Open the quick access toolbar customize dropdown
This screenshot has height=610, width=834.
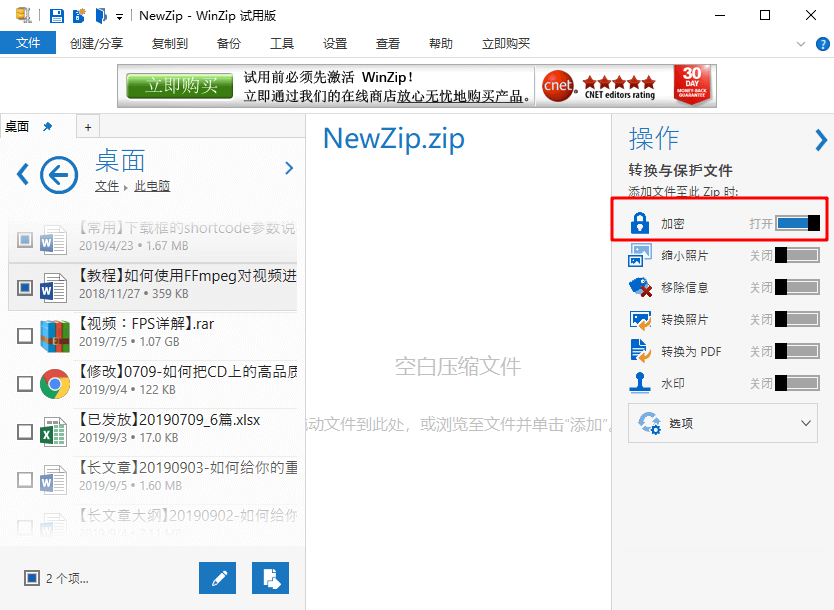[x=120, y=17]
